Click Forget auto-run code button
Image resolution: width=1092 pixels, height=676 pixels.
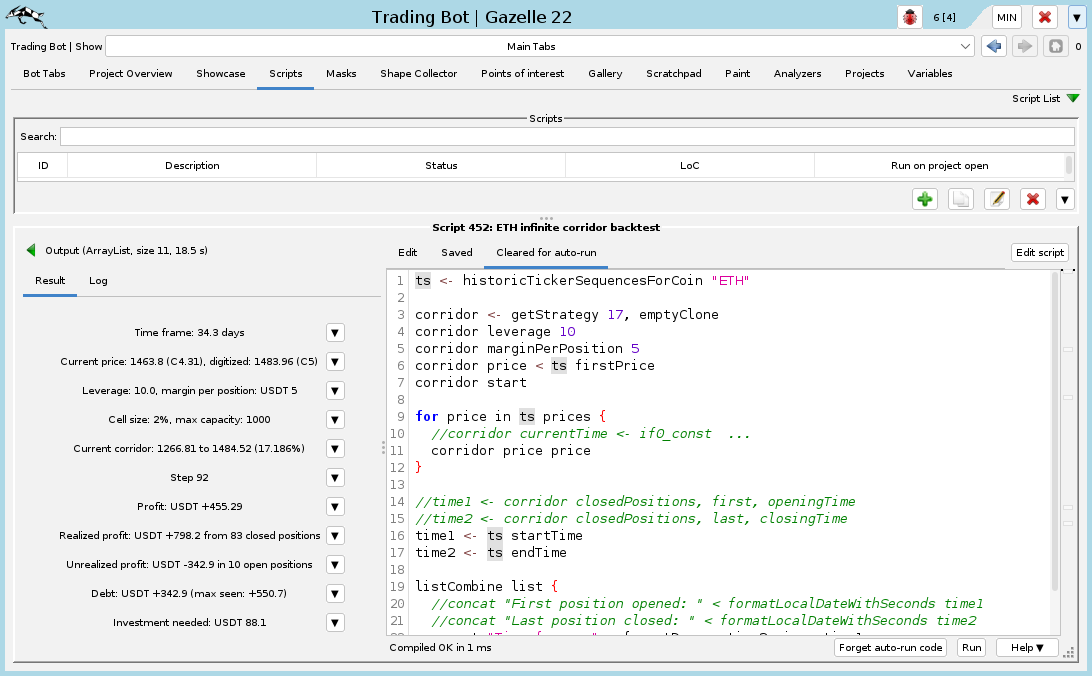pyautogui.click(x=890, y=647)
